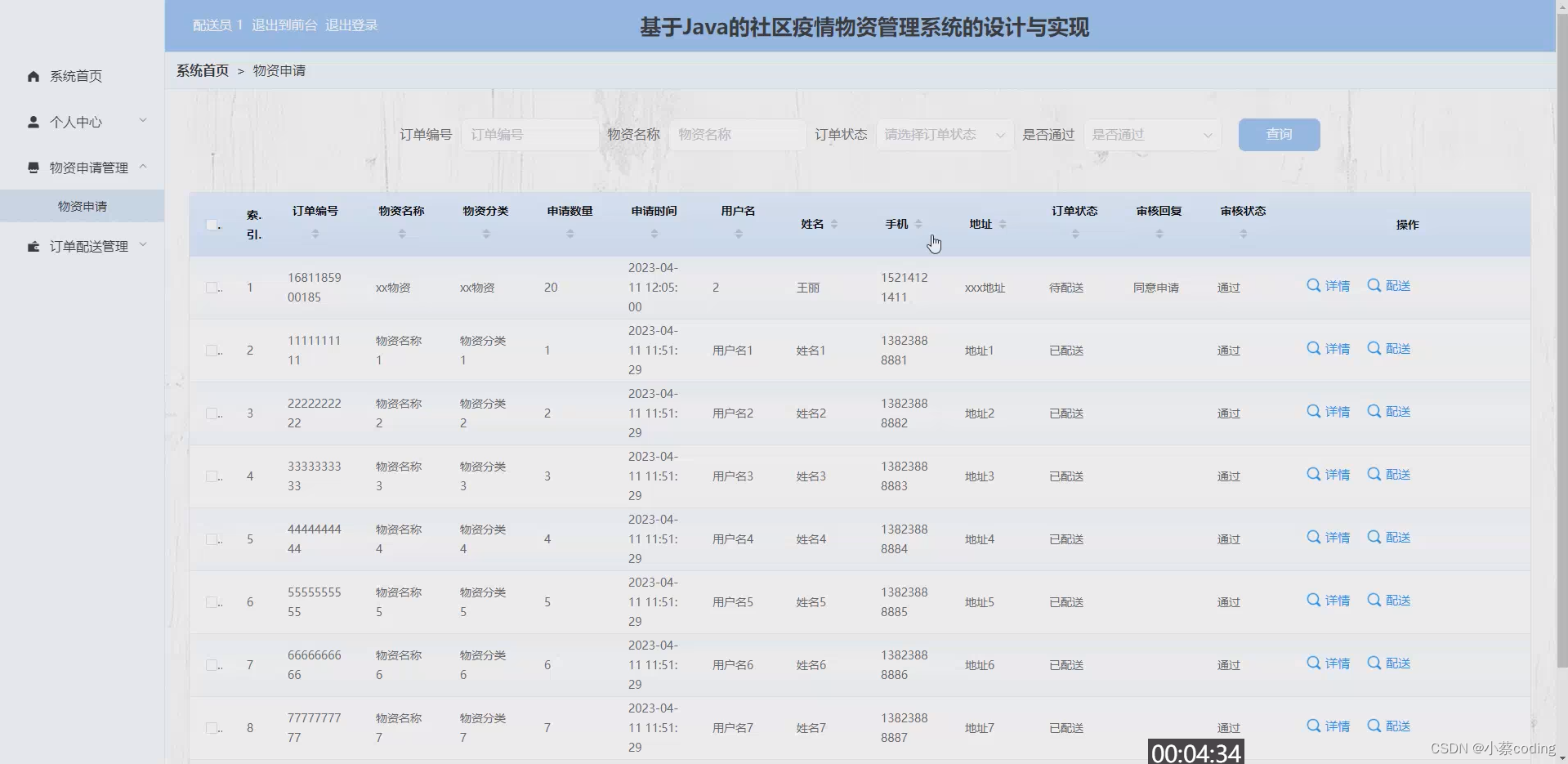The width and height of the screenshot is (1568, 764).
Task: Click 退出登录 link
Action: pyautogui.click(x=351, y=25)
